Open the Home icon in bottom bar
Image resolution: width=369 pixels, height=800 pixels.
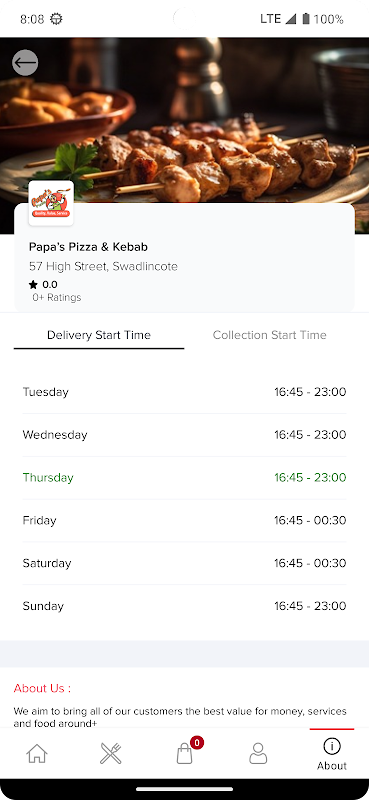(x=37, y=754)
